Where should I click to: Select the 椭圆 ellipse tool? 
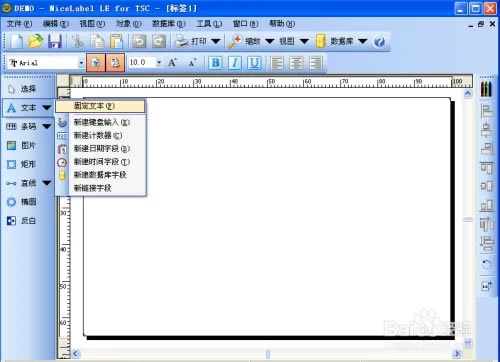point(21,202)
